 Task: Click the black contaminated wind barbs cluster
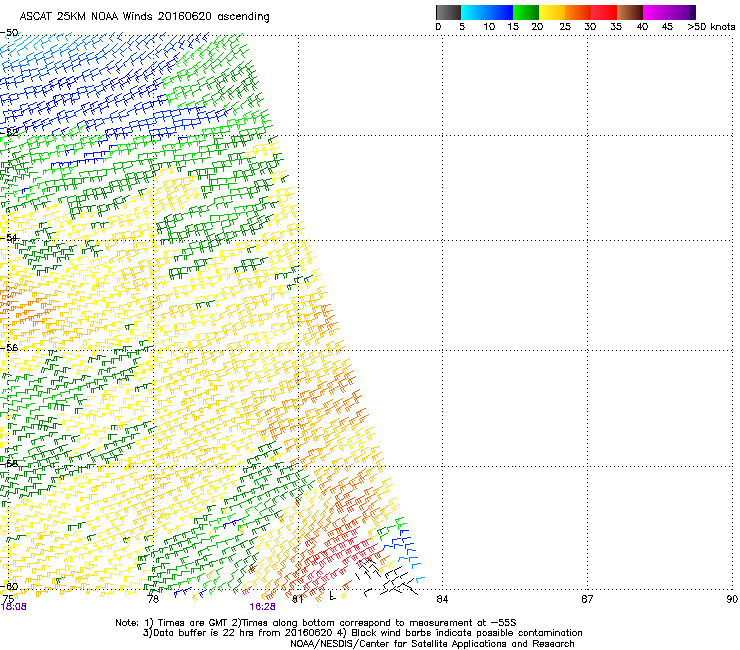(387, 578)
